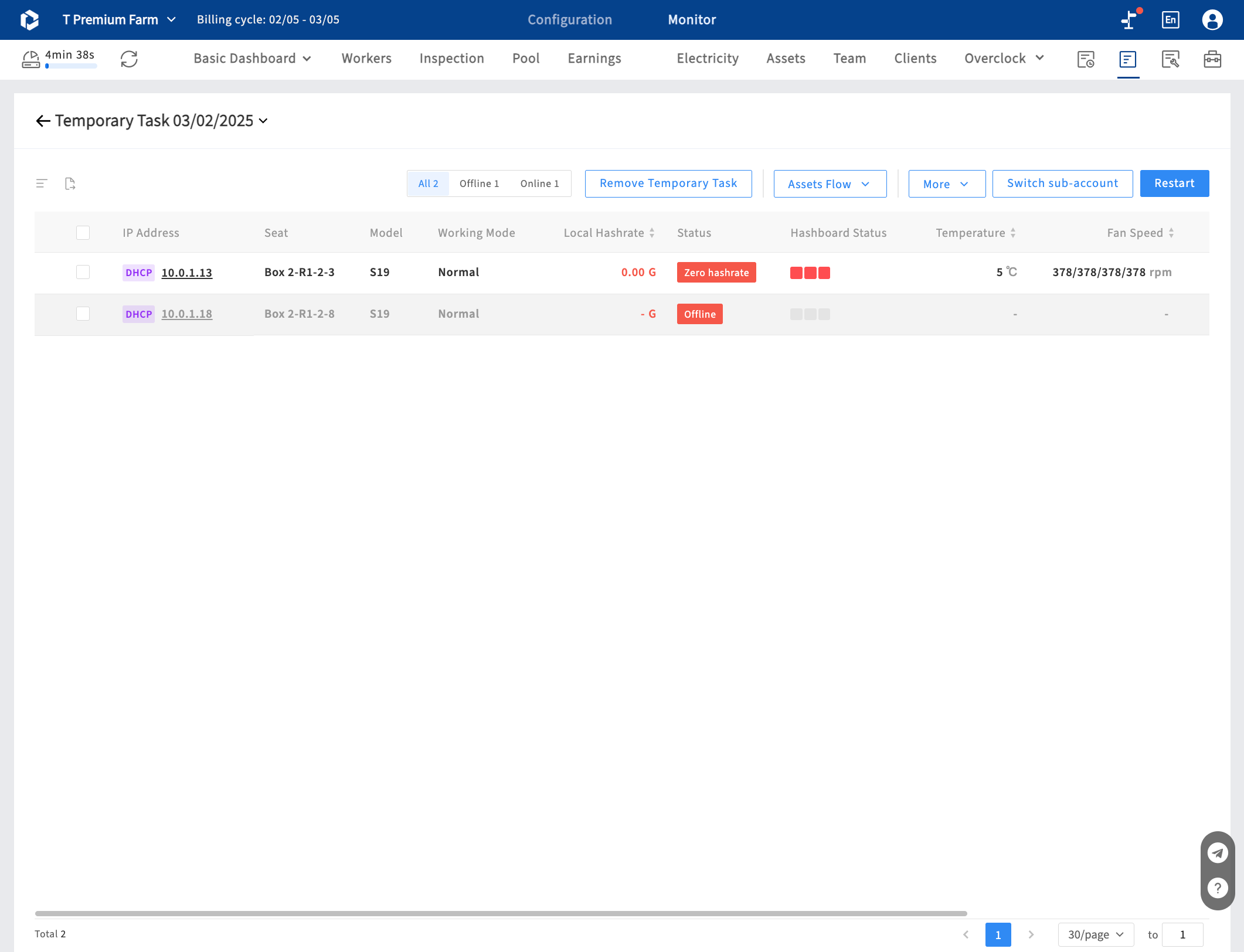Click the refresh icon near the timer
This screenshot has height=952, width=1244.
pos(129,59)
